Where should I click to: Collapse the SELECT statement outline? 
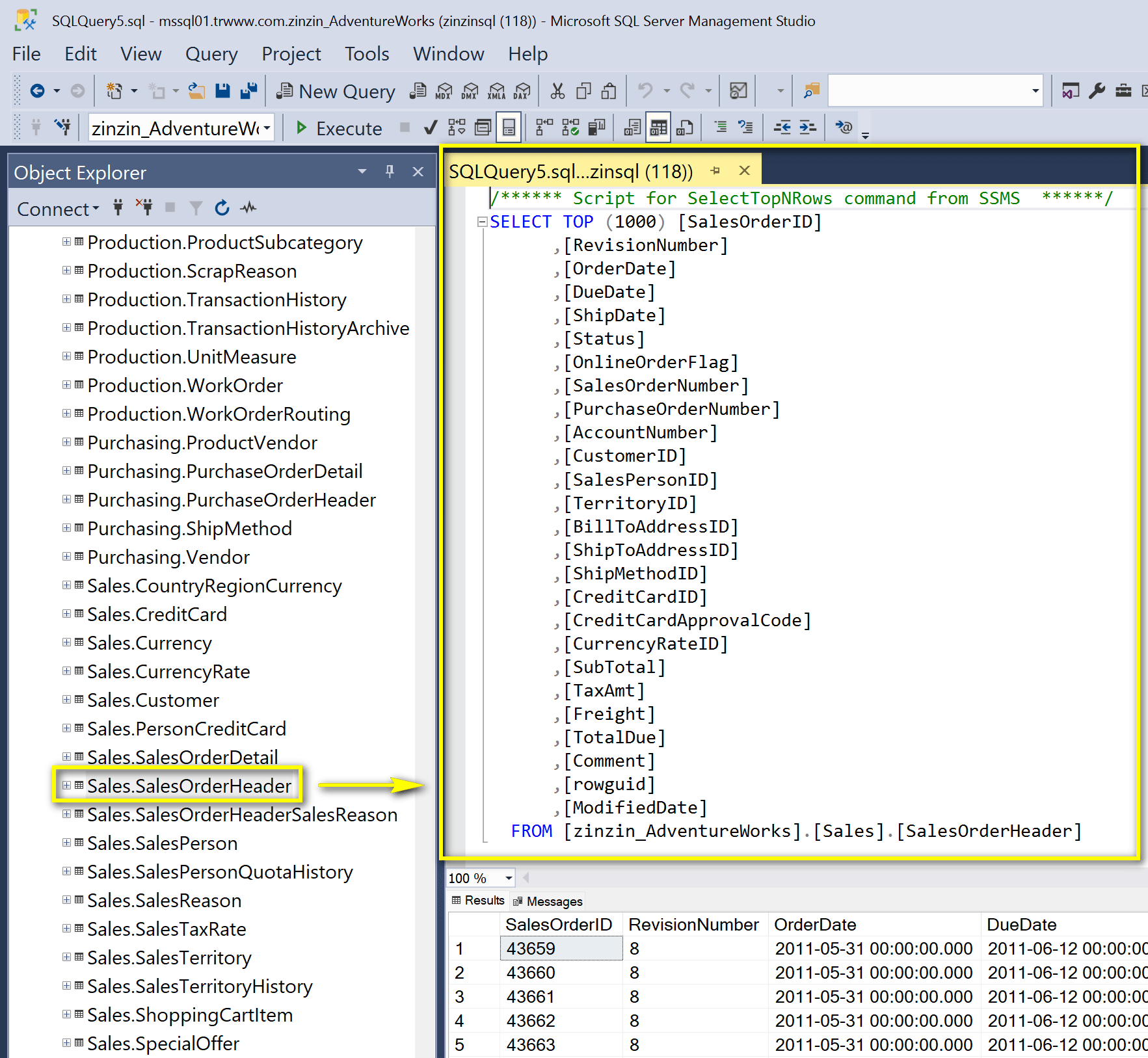pos(482,222)
